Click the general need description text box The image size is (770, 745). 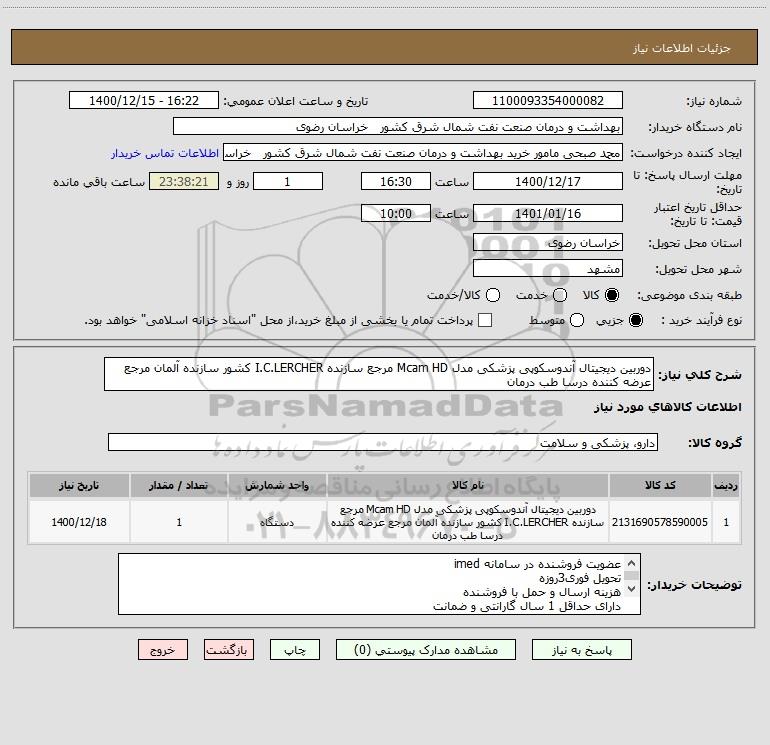379,374
